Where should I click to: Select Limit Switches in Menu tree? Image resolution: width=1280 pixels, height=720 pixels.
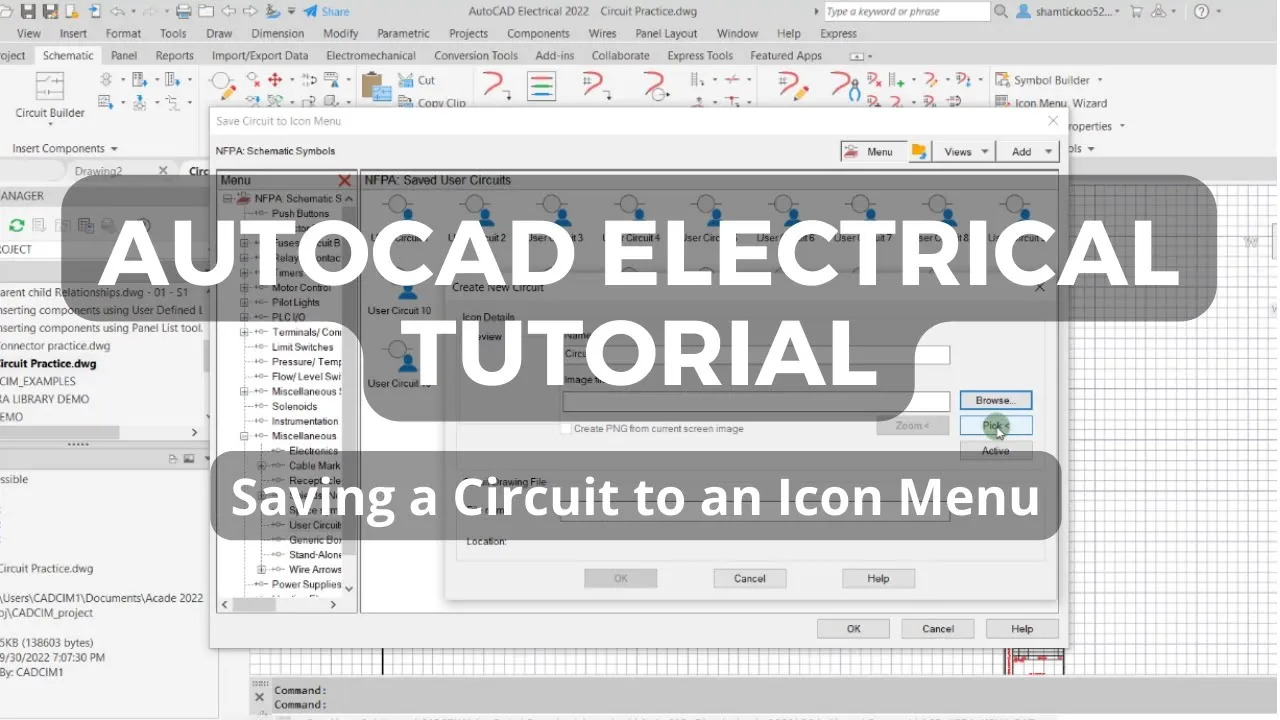302,347
